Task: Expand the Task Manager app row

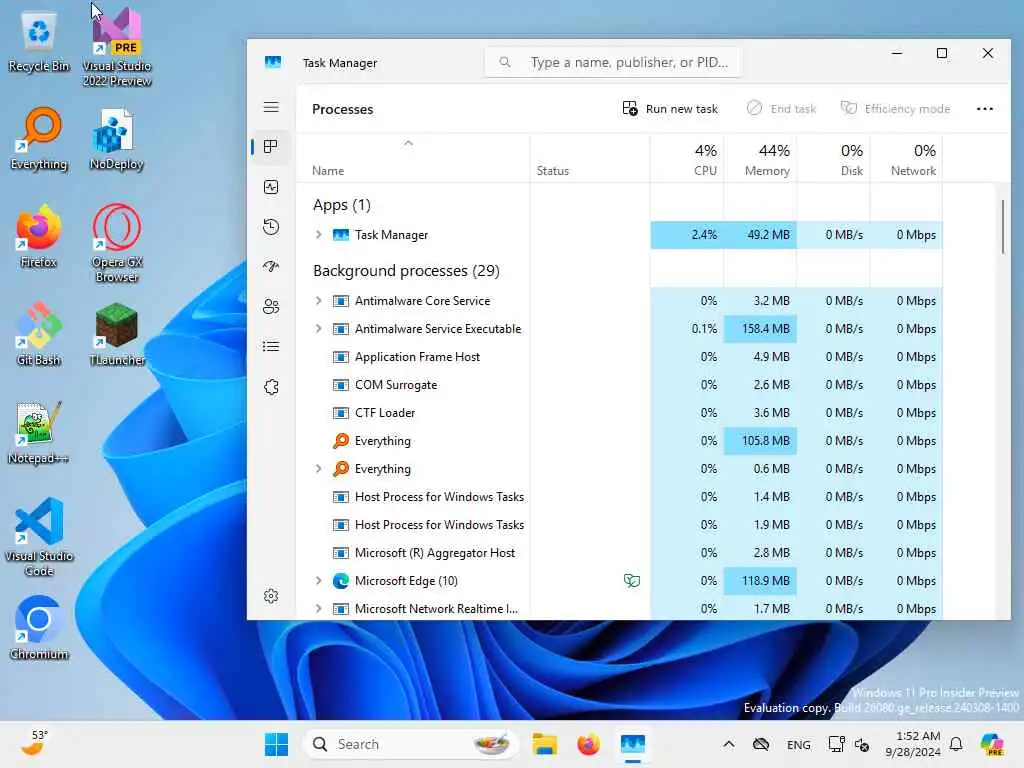Action: pos(319,234)
